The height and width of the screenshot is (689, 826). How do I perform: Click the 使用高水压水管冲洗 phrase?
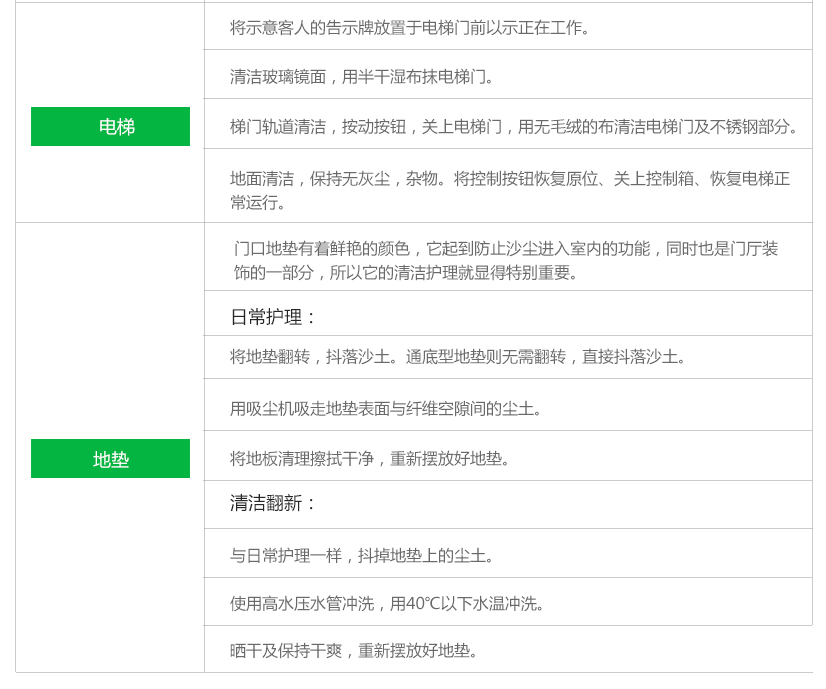(301, 604)
